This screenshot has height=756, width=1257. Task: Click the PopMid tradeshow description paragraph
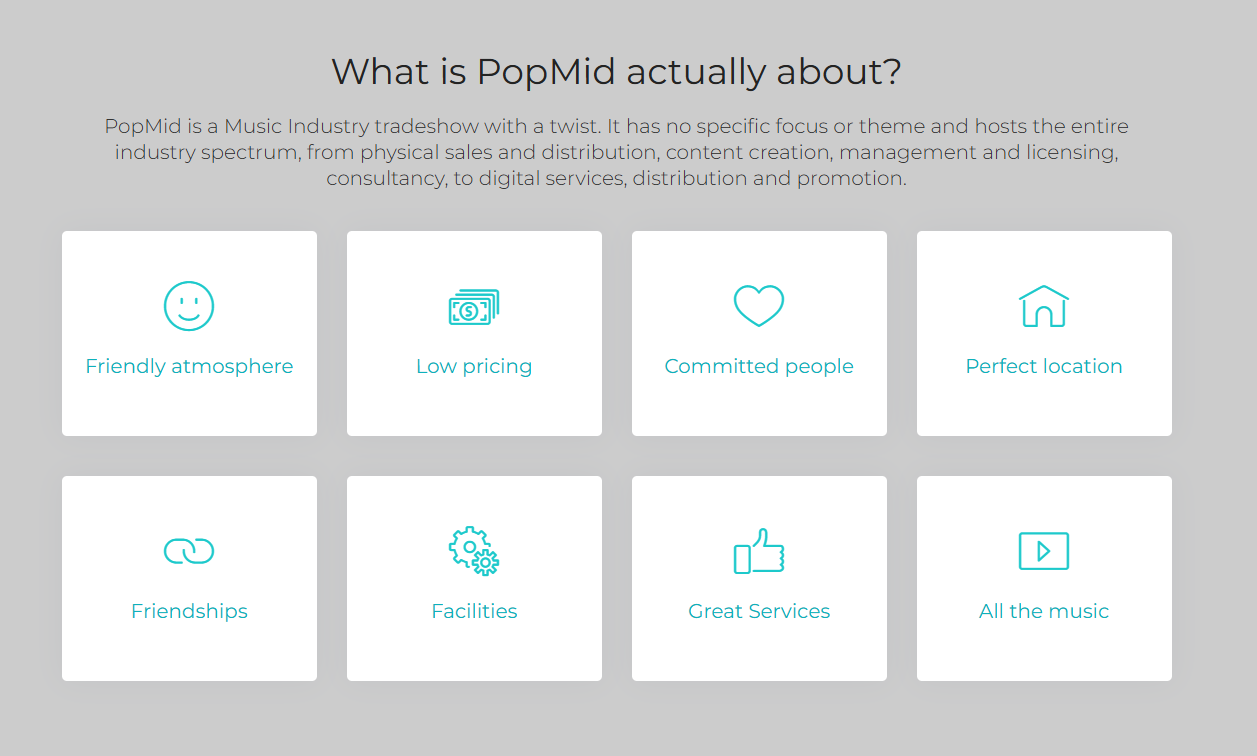click(616, 153)
